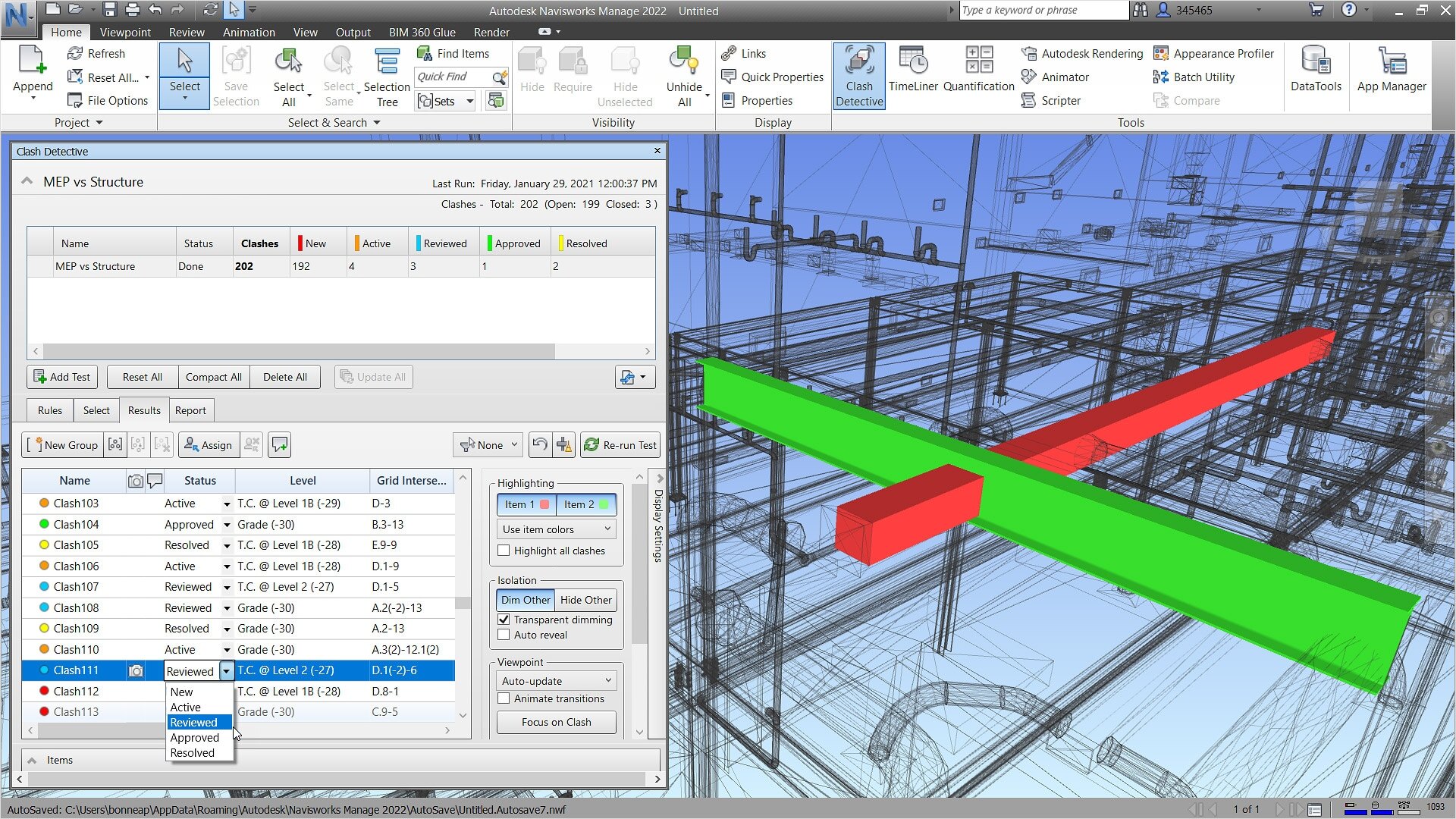Select the Rules tab
Screen dimensions: 1456x819
[49, 410]
